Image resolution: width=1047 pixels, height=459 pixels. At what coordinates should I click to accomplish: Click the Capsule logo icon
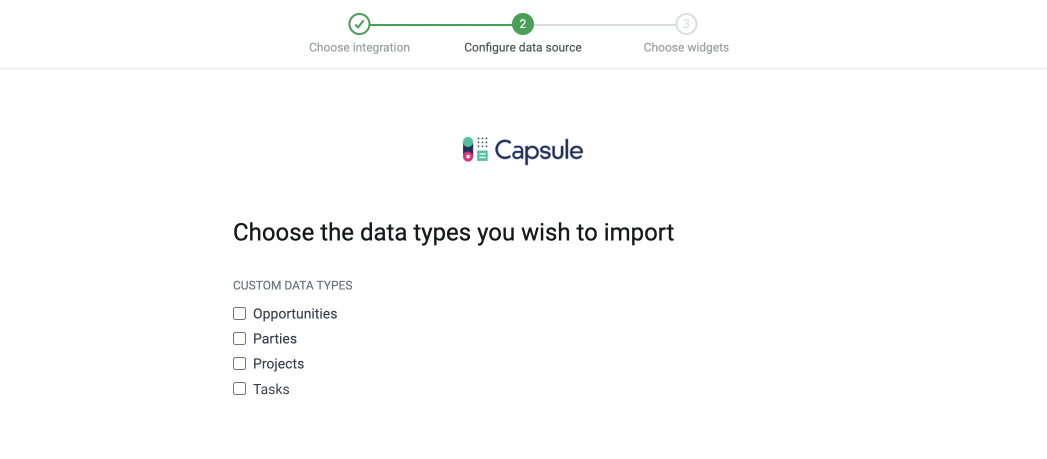coord(475,150)
